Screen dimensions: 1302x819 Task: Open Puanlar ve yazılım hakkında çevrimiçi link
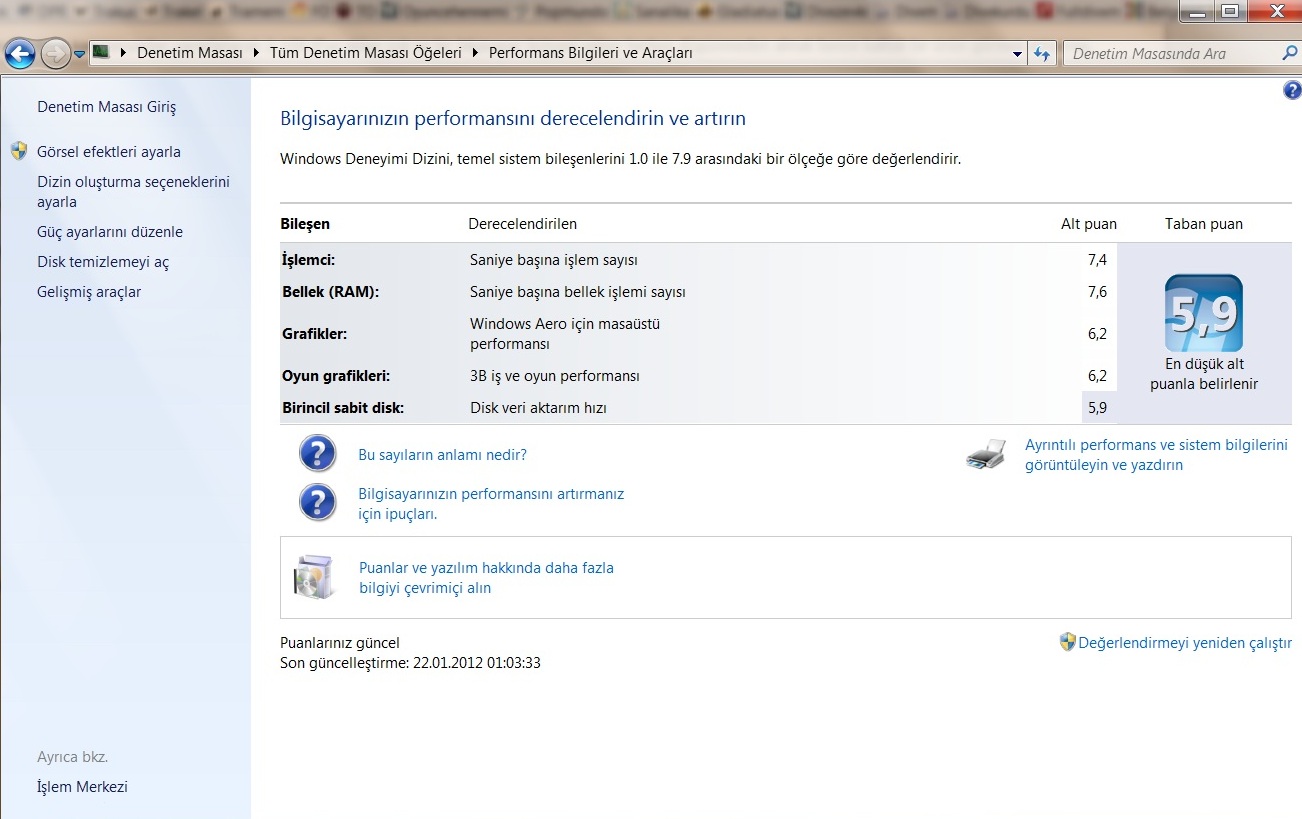pyautogui.click(x=486, y=578)
